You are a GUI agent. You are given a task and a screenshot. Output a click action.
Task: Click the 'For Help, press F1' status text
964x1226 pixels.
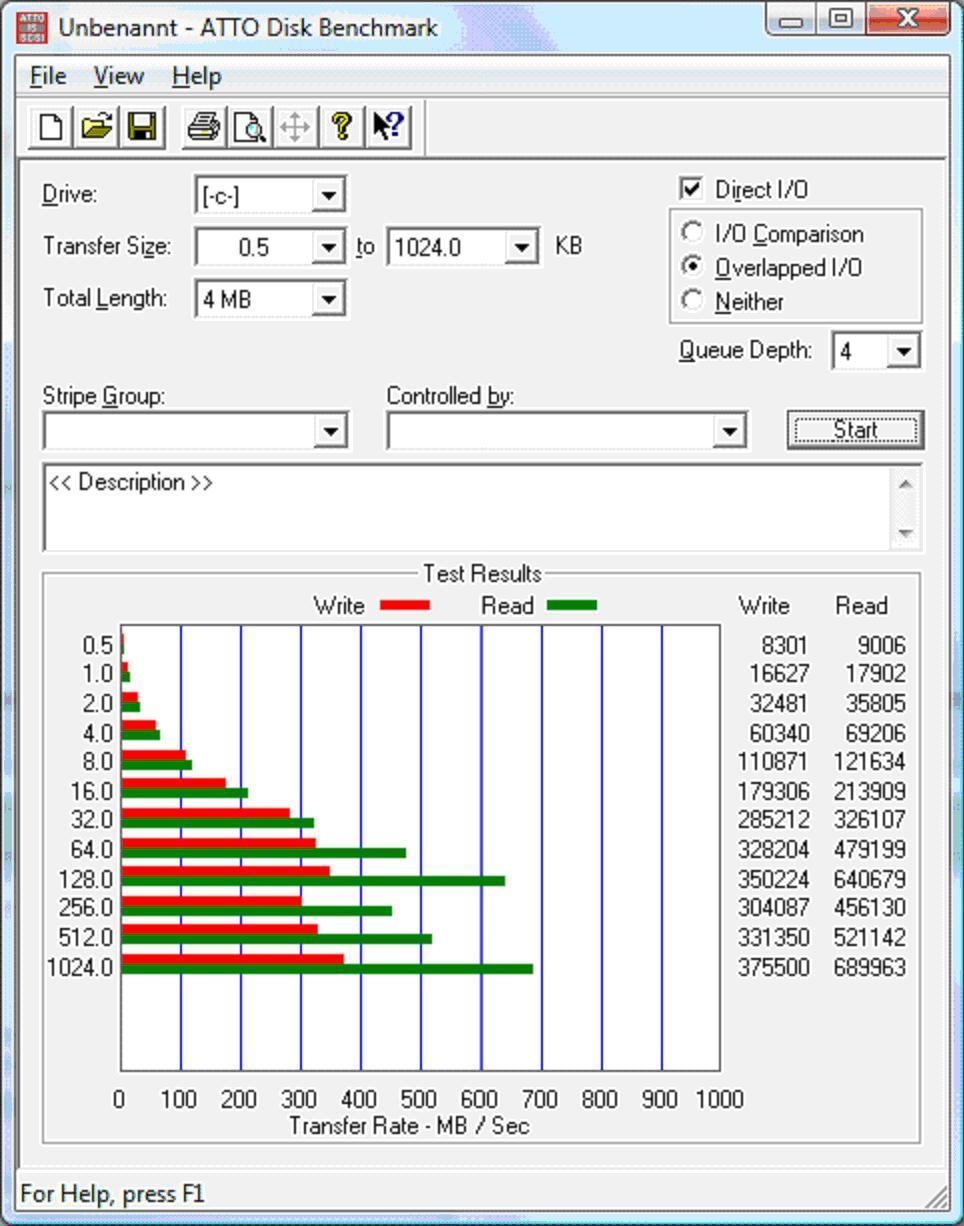[112, 1193]
